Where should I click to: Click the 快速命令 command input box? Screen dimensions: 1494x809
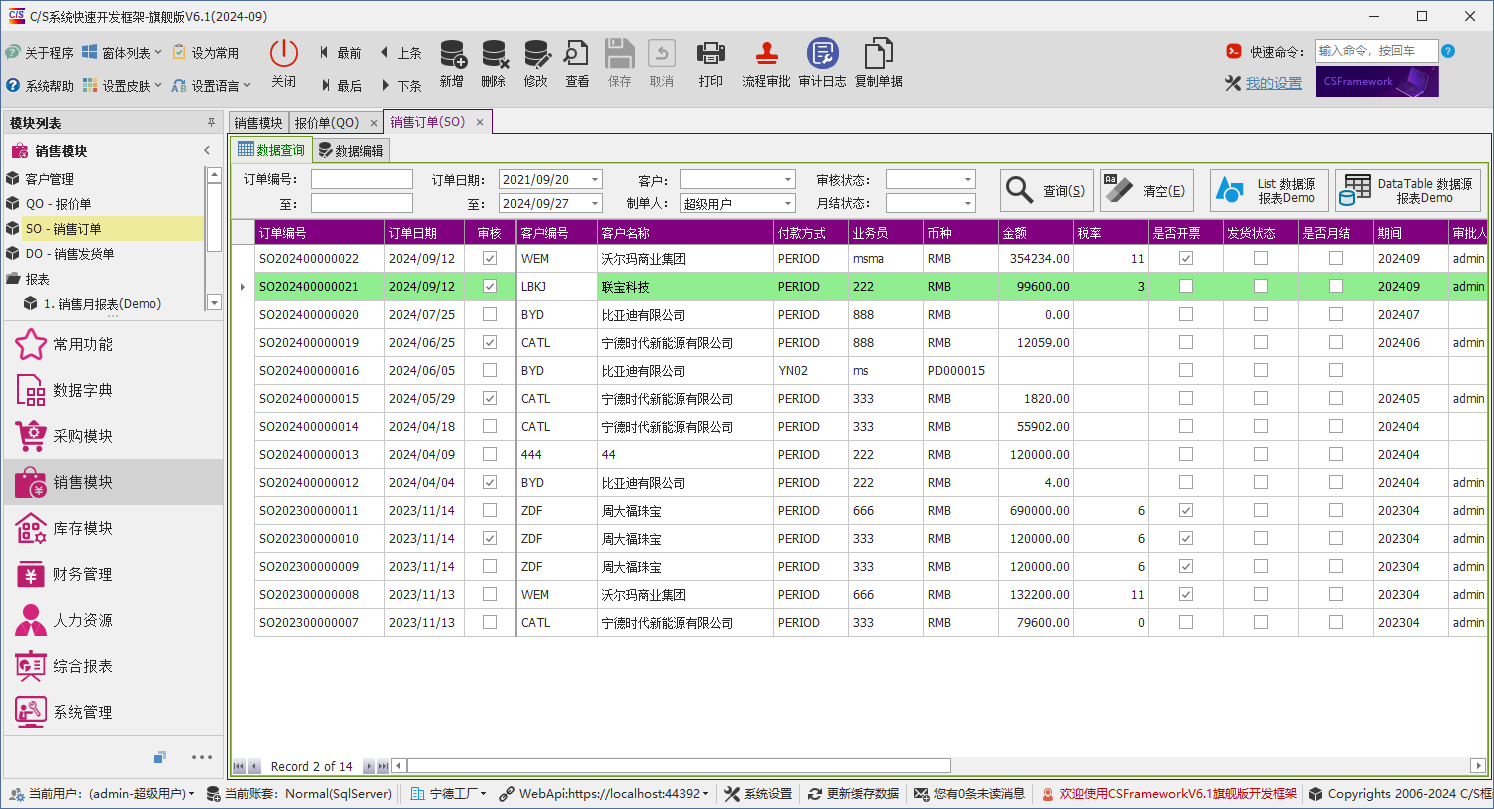click(1377, 51)
